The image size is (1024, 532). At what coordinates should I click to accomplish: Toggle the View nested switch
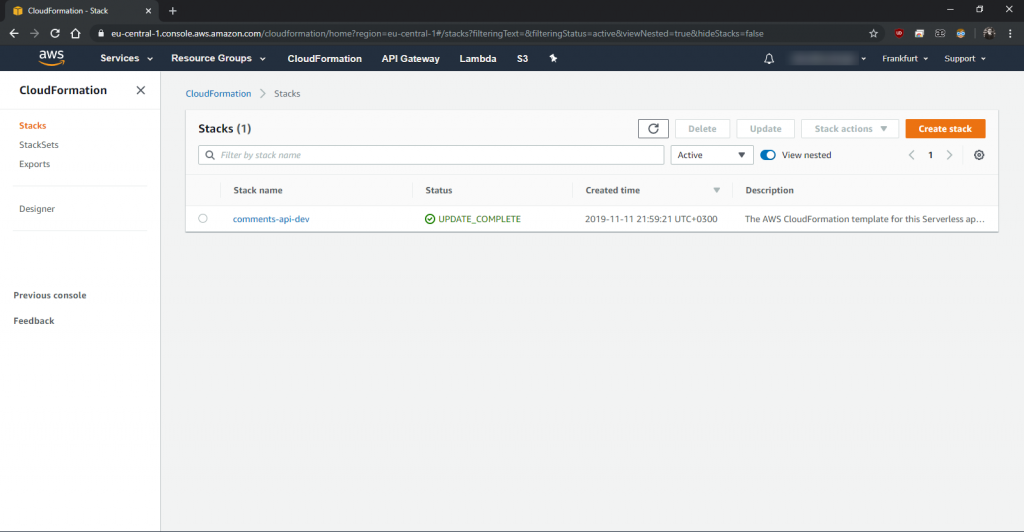click(768, 155)
